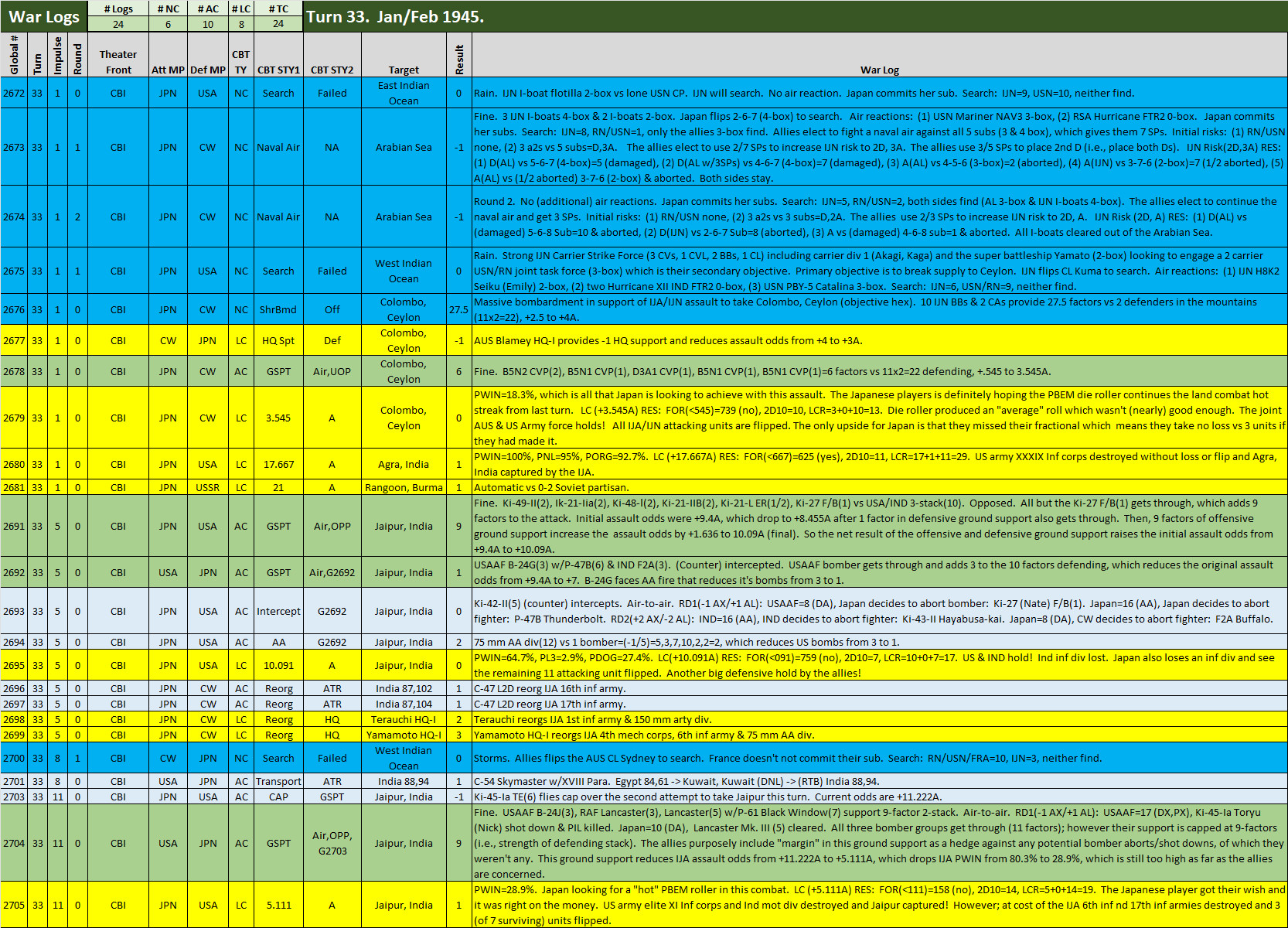
Task: Select the Rangoon, Burma target cell
Action: tap(404, 487)
